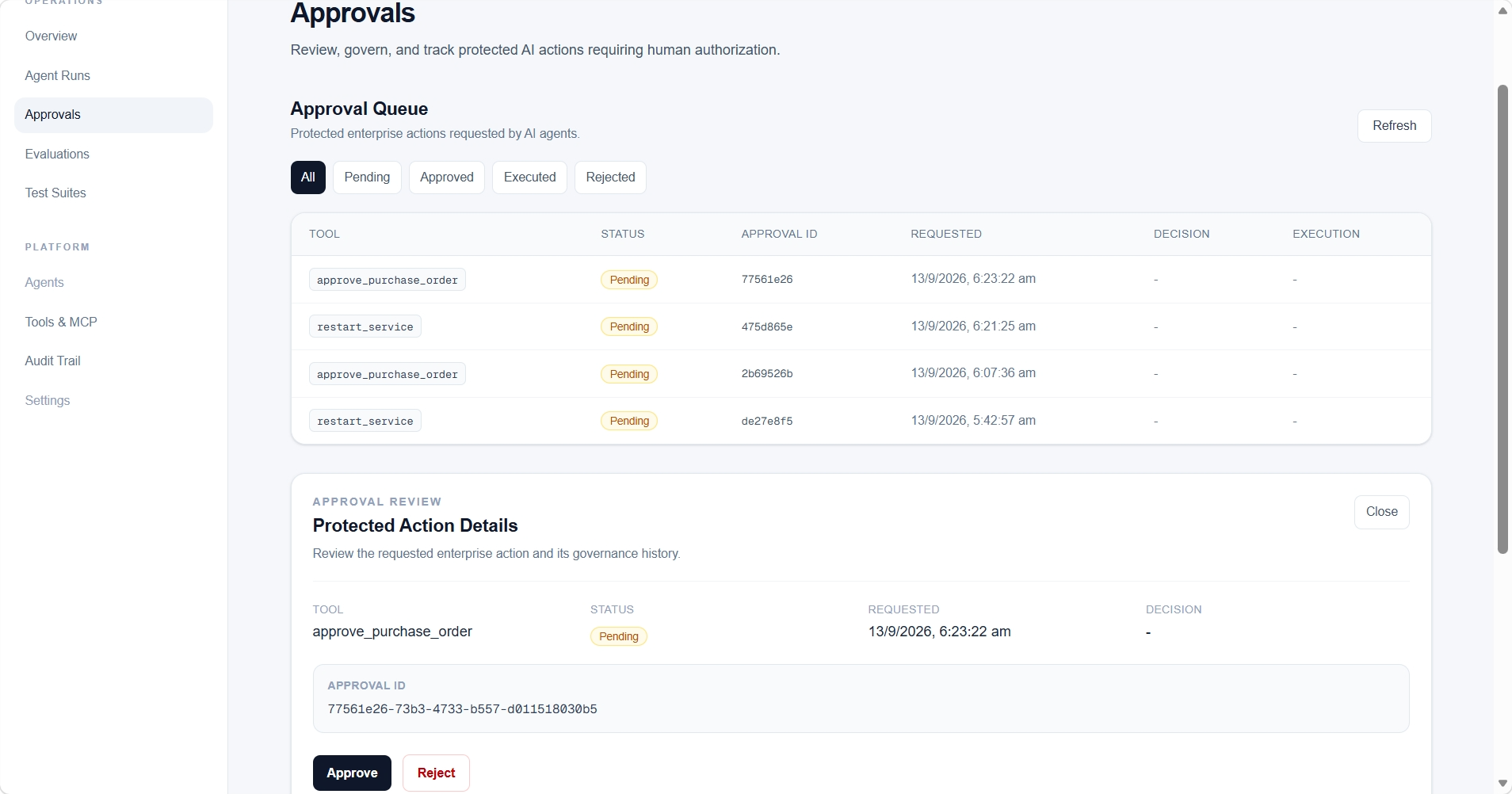Select restart_service row with ID 475d865e
Image resolution: width=1512 pixels, height=794 pixels.
point(861,326)
